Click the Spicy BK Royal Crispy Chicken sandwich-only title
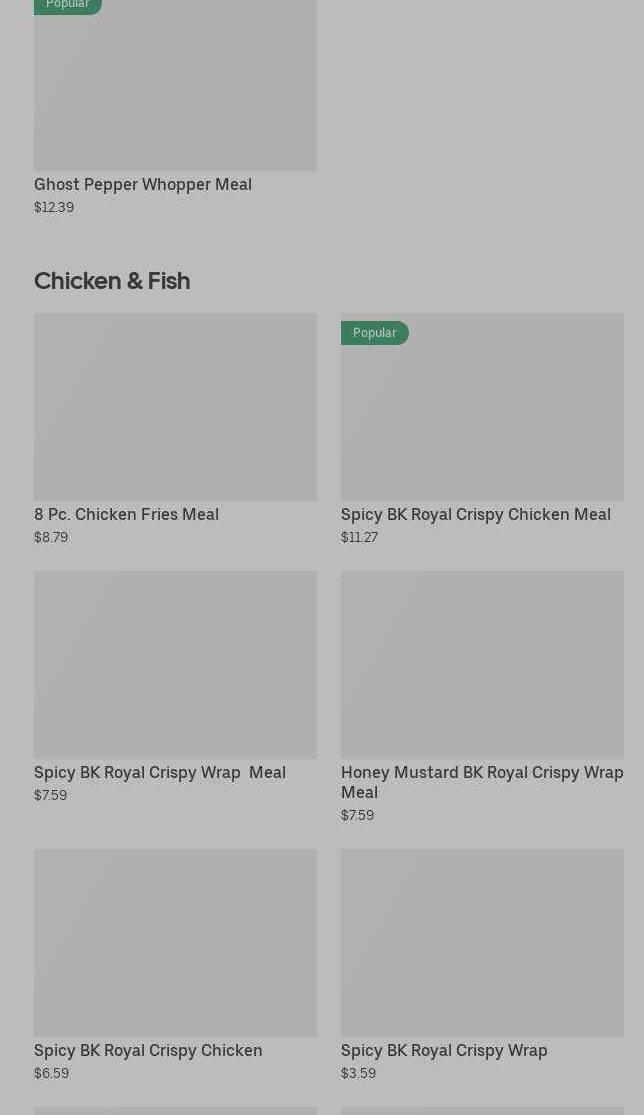The height and width of the screenshot is (1115, 644). point(148,1050)
